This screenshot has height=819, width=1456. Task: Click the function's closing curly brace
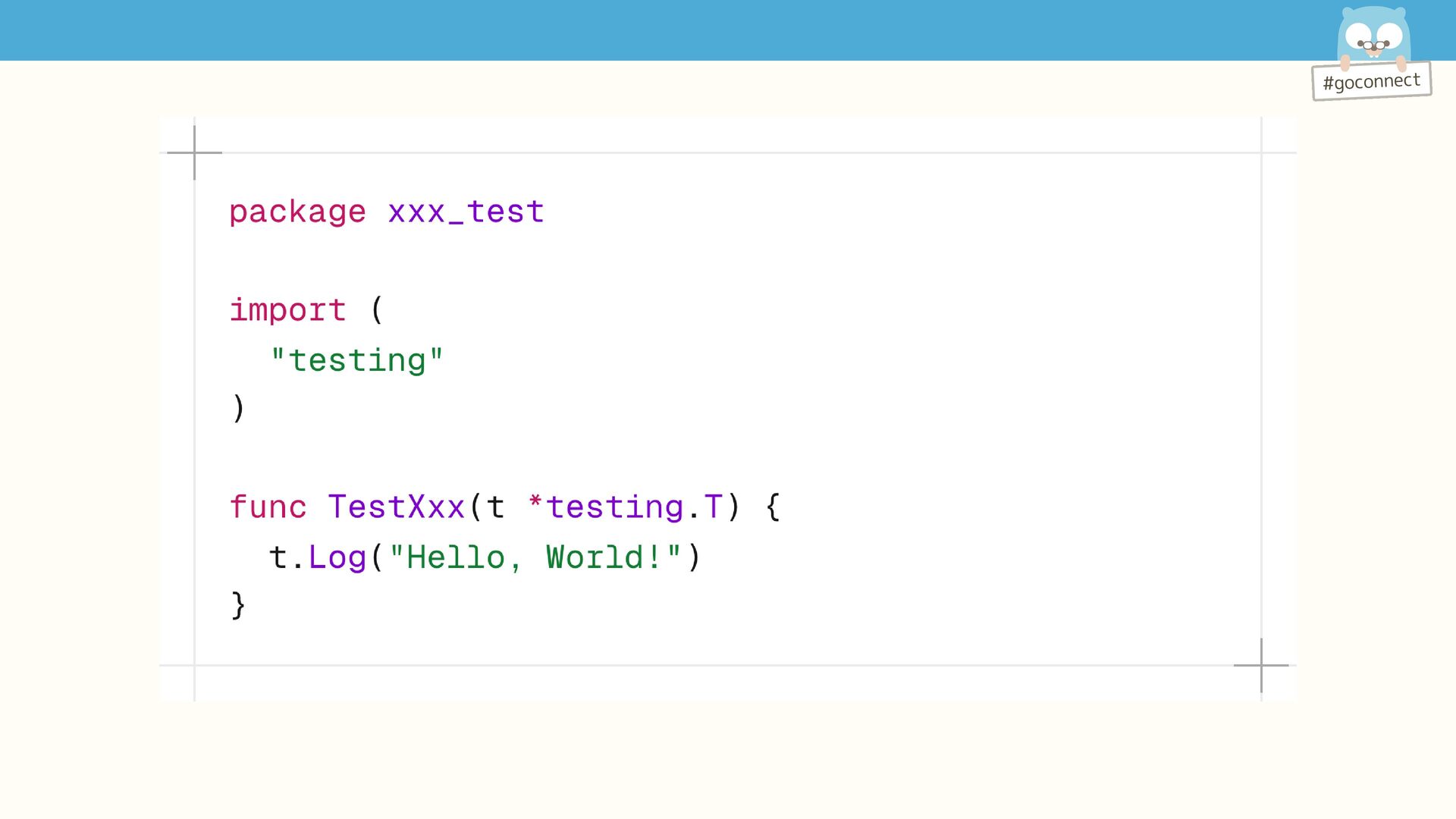pyautogui.click(x=238, y=605)
